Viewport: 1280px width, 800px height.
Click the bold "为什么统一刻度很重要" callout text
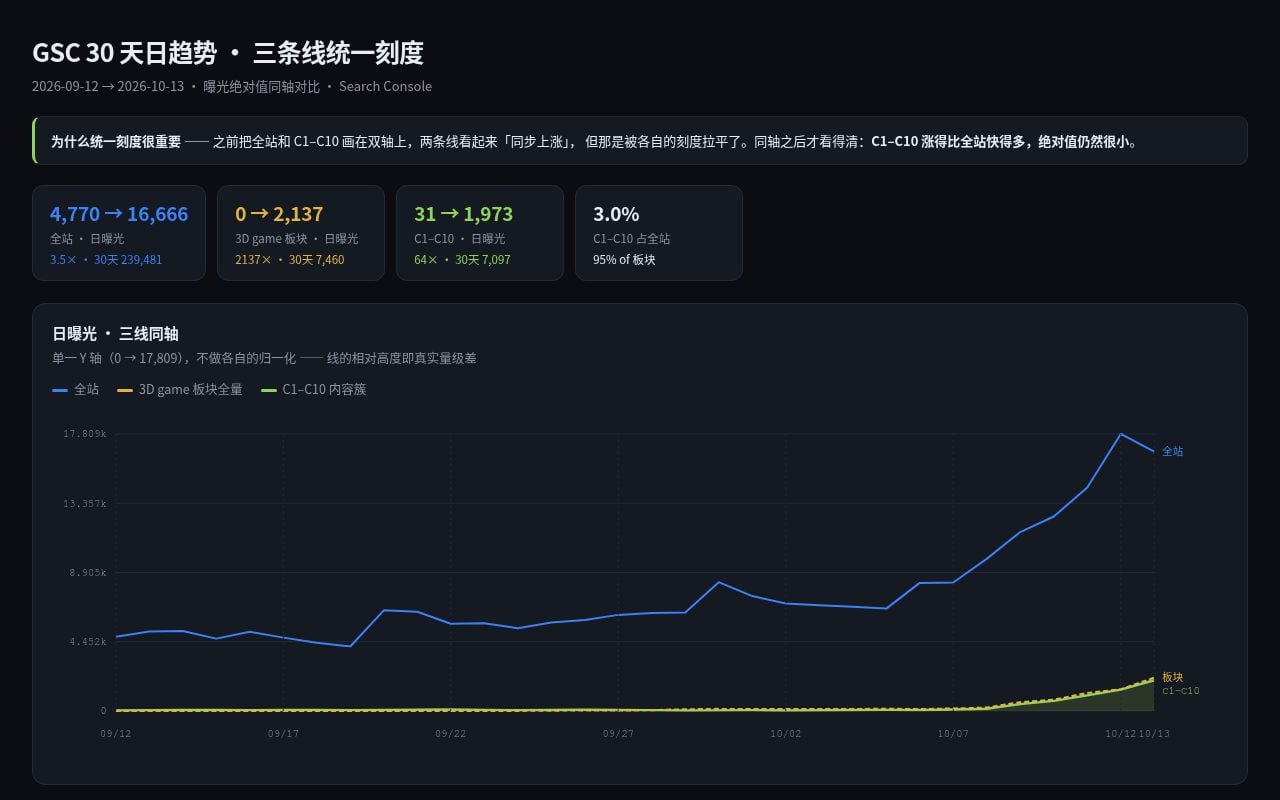116,141
